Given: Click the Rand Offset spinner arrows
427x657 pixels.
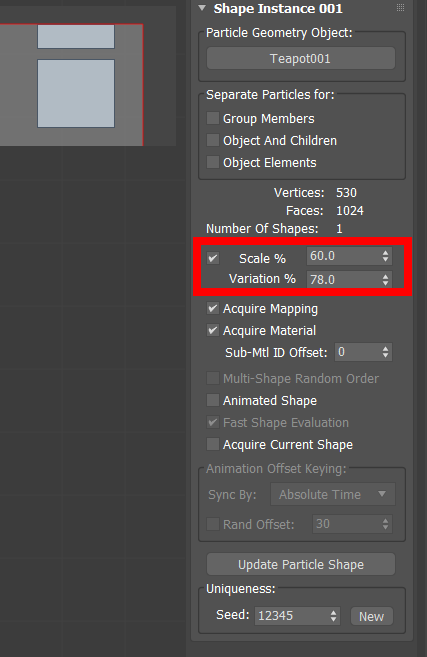Looking at the screenshot, I should 386,524.
